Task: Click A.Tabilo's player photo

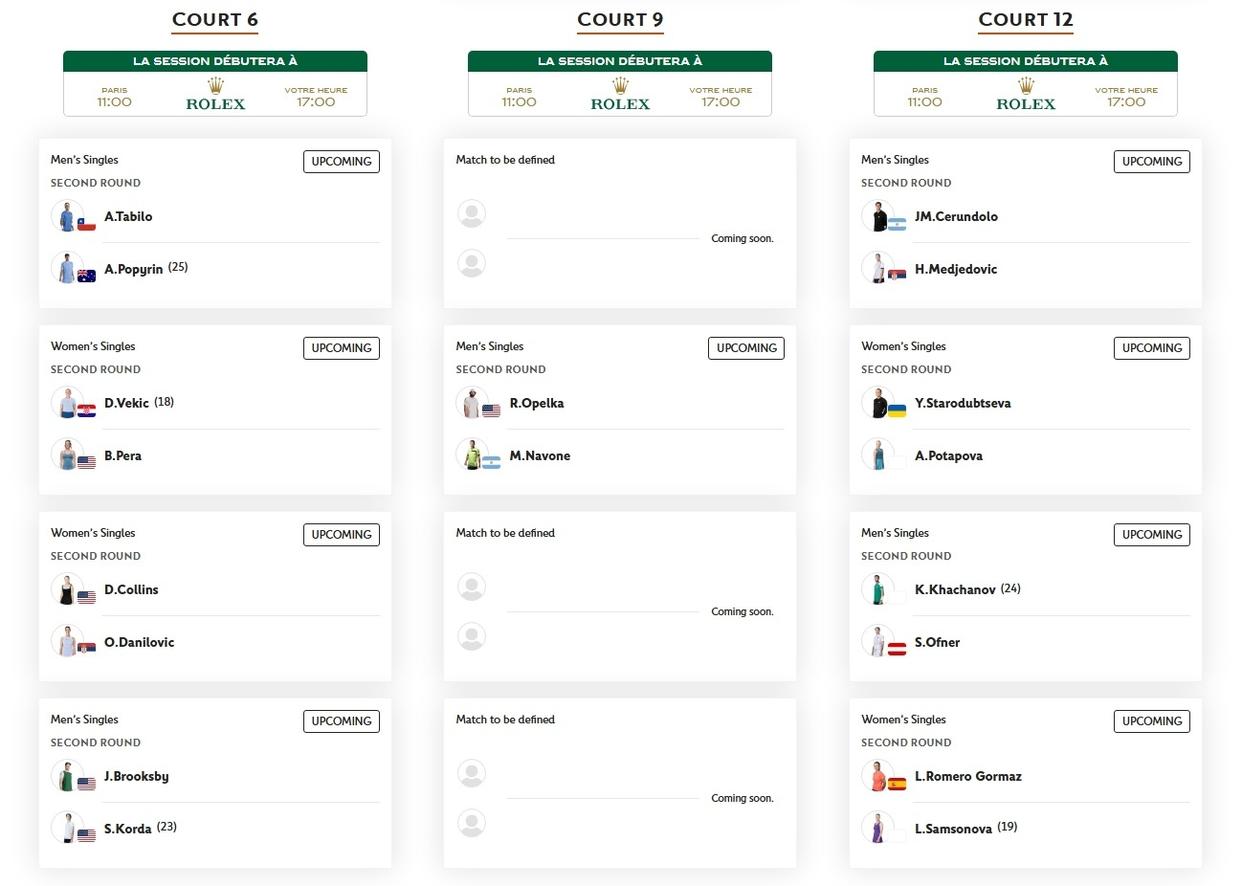Action: click(x=66, y=216)
